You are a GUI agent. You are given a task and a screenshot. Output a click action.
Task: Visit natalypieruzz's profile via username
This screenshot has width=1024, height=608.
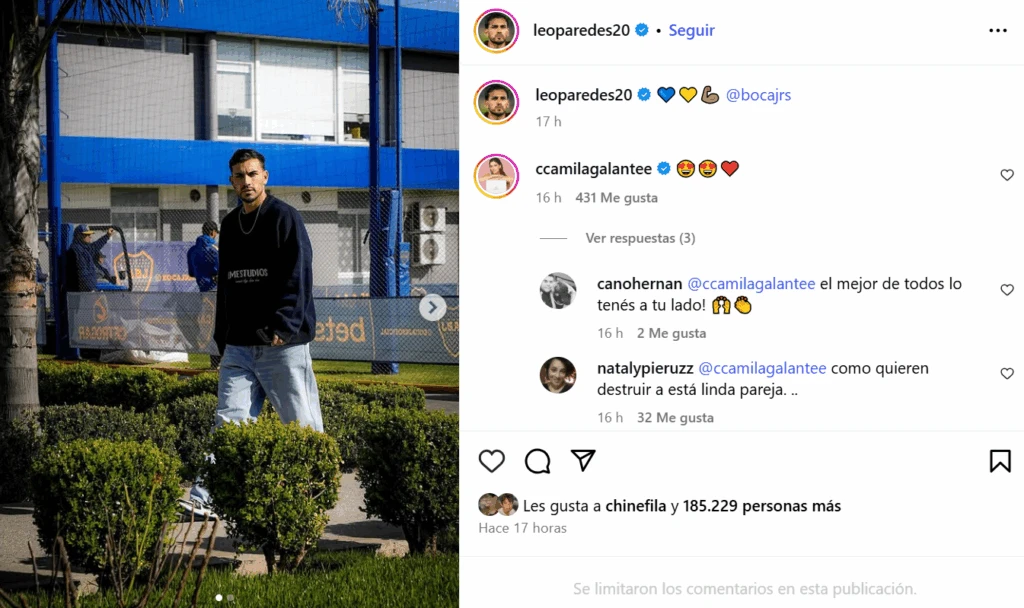(x=645, y=368)
